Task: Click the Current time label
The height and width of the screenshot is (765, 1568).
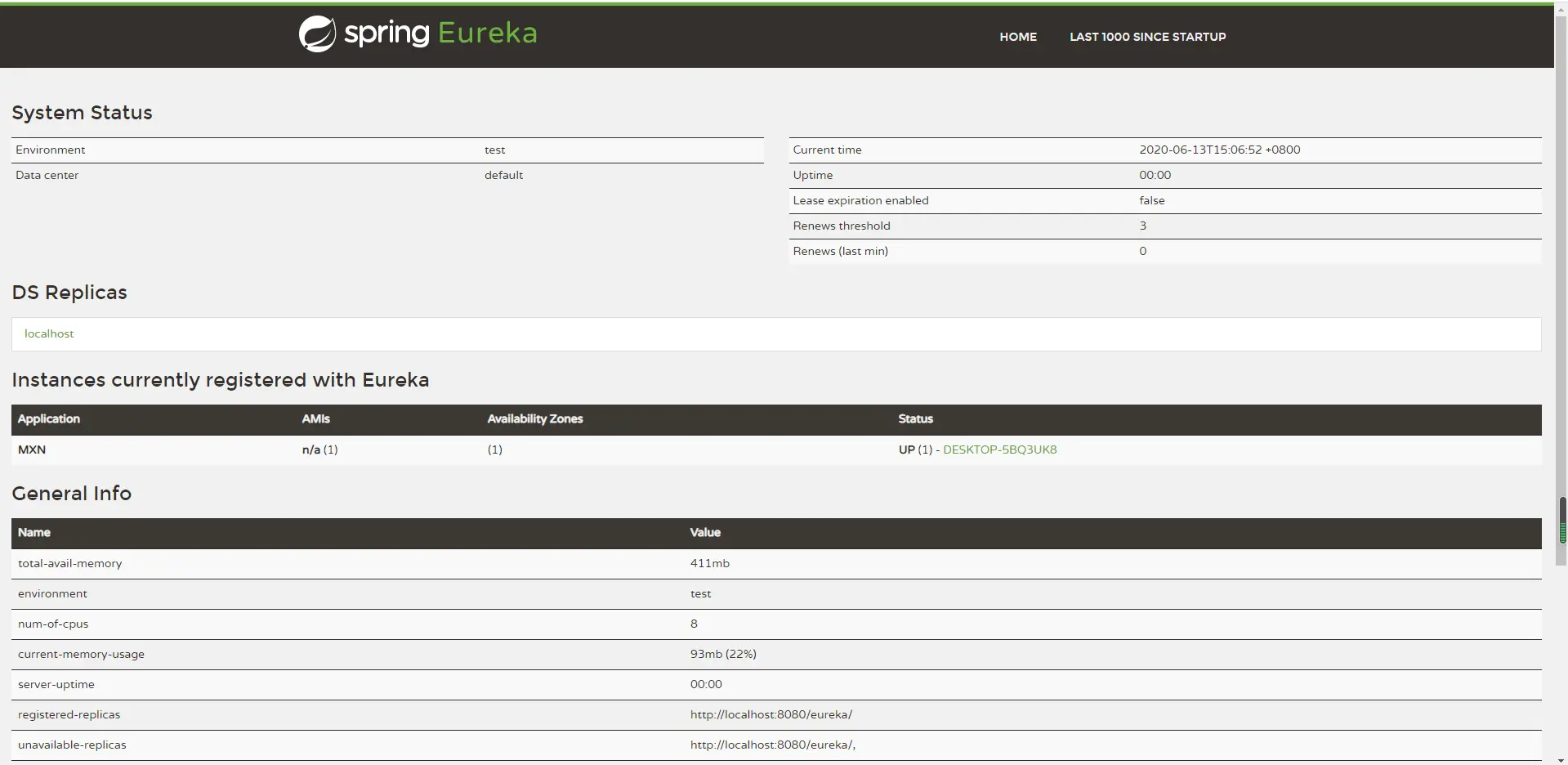Action: pos(827,150)
